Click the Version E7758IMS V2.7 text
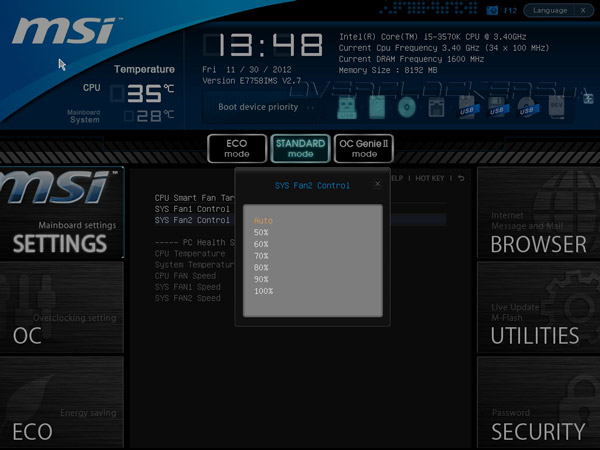 click(x=251, y=81)
